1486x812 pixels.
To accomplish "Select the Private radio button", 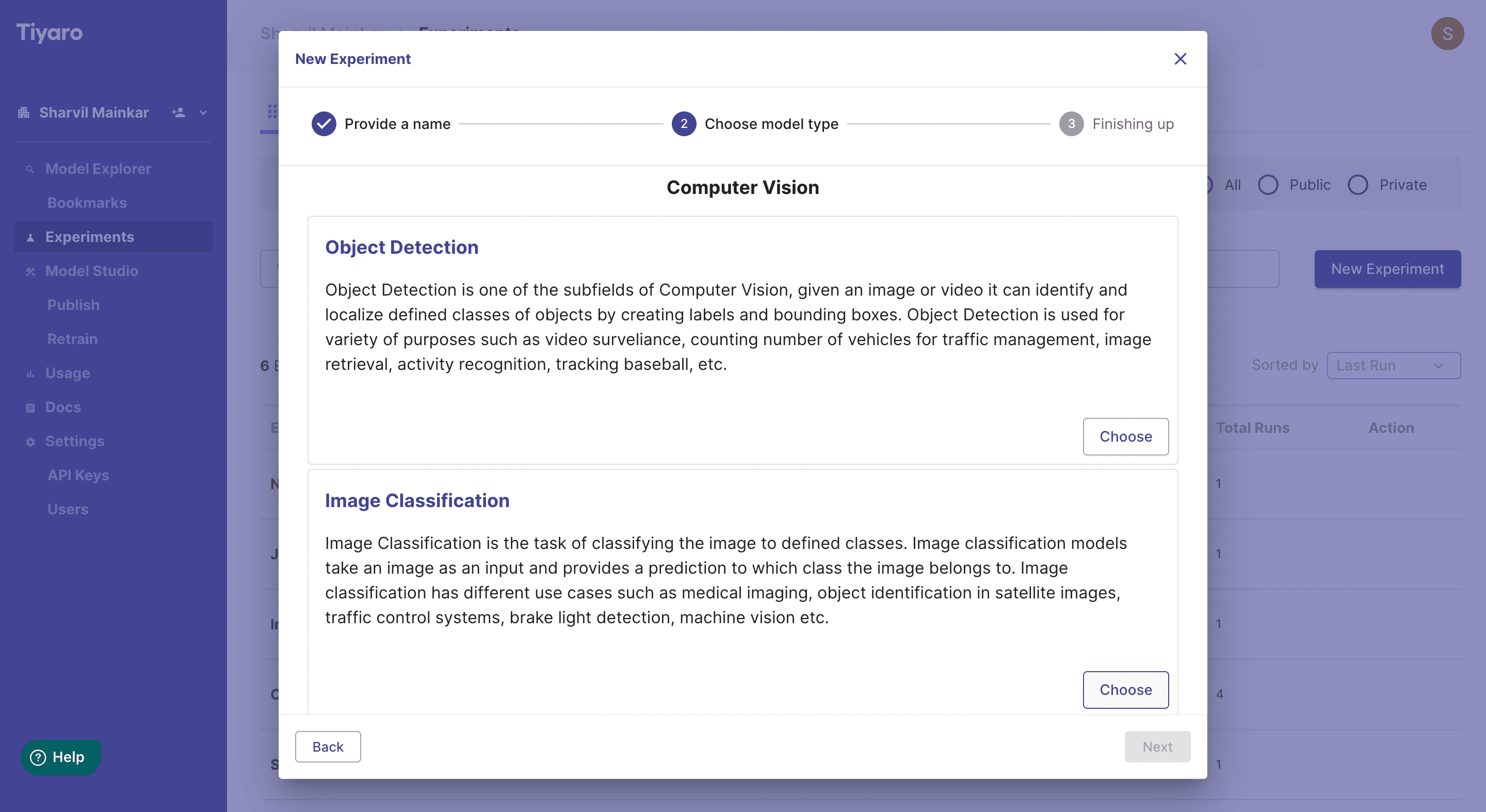I will point(1358,185).
